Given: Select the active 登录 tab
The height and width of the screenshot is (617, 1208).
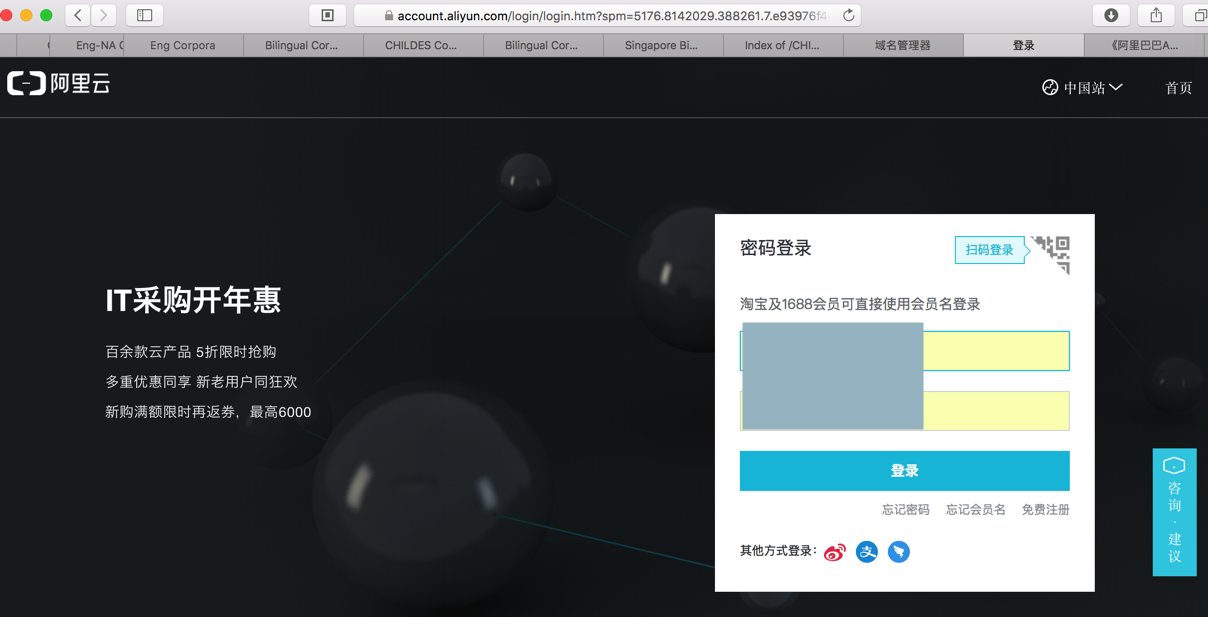Looking at the screenshot, I should click(x=1023, y=45).
